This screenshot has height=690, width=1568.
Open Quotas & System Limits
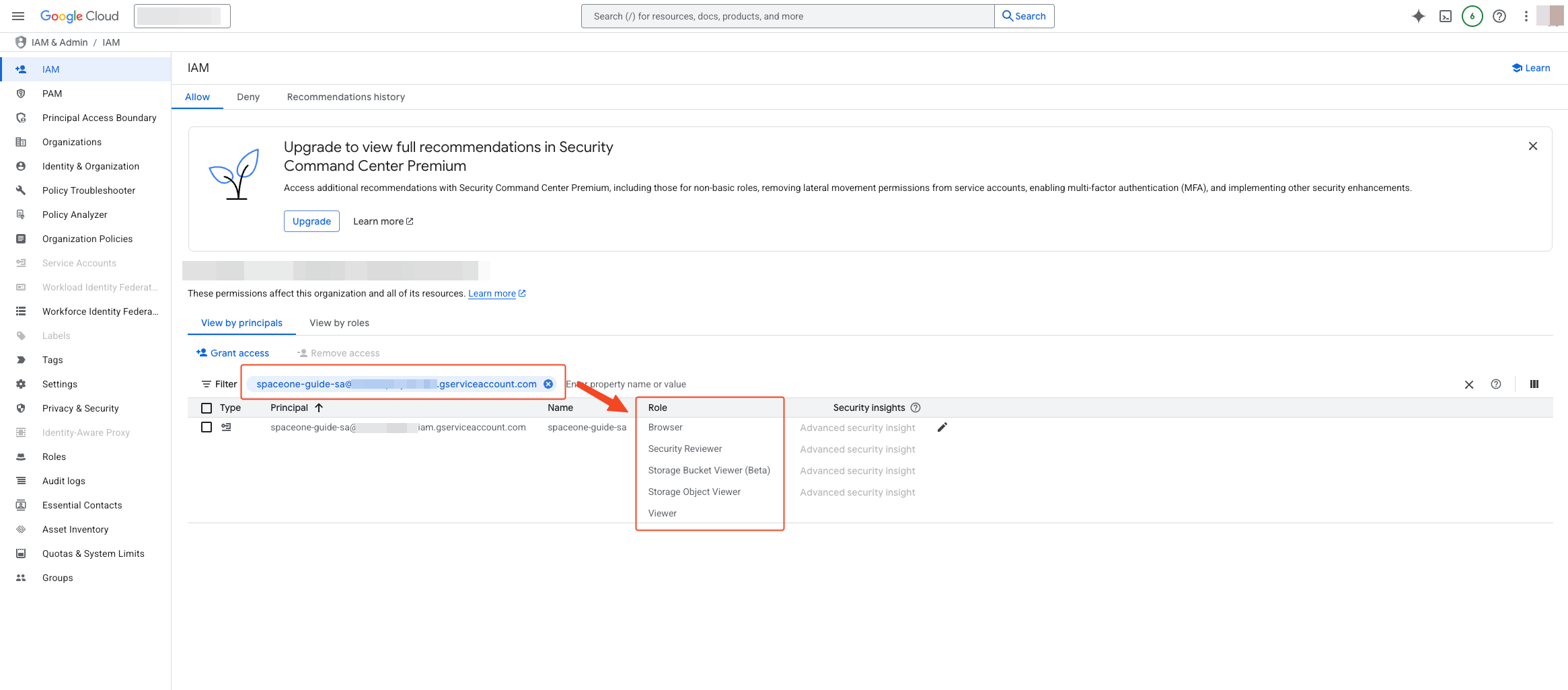pyautogui.click(x=85, y=553)
